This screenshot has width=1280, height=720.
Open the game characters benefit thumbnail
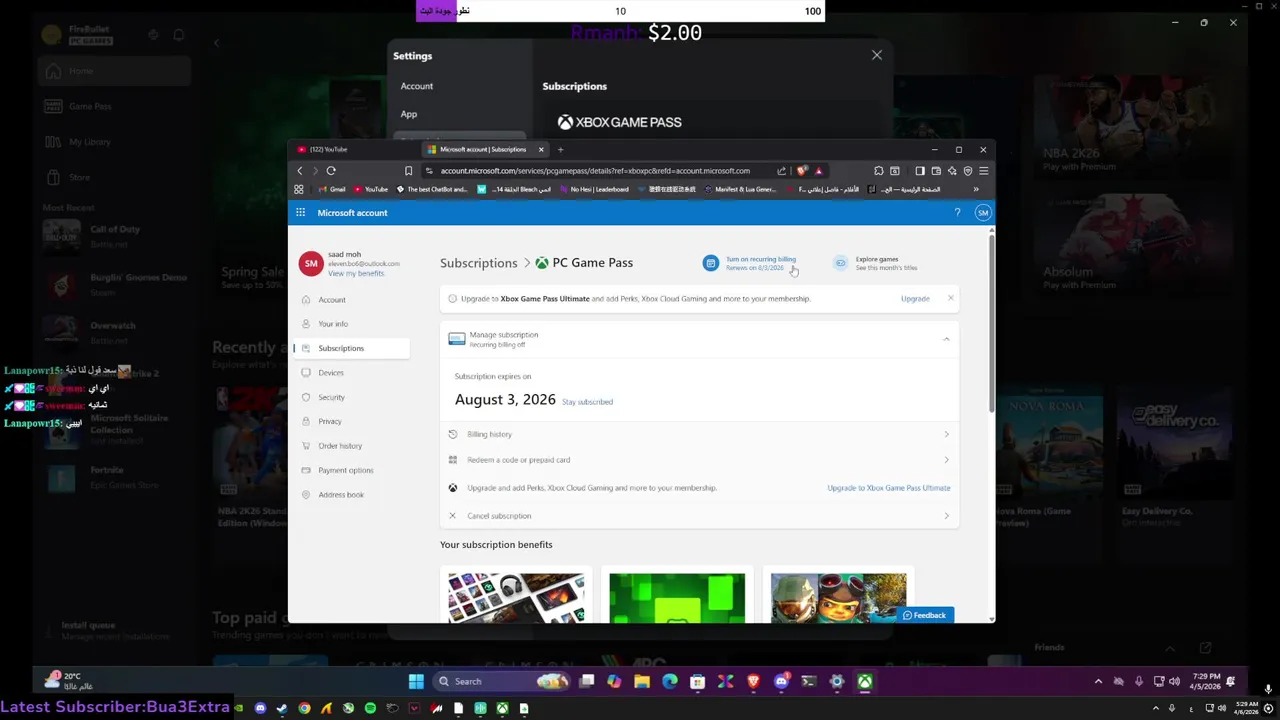pyautogui.click(x=838, y=597)
